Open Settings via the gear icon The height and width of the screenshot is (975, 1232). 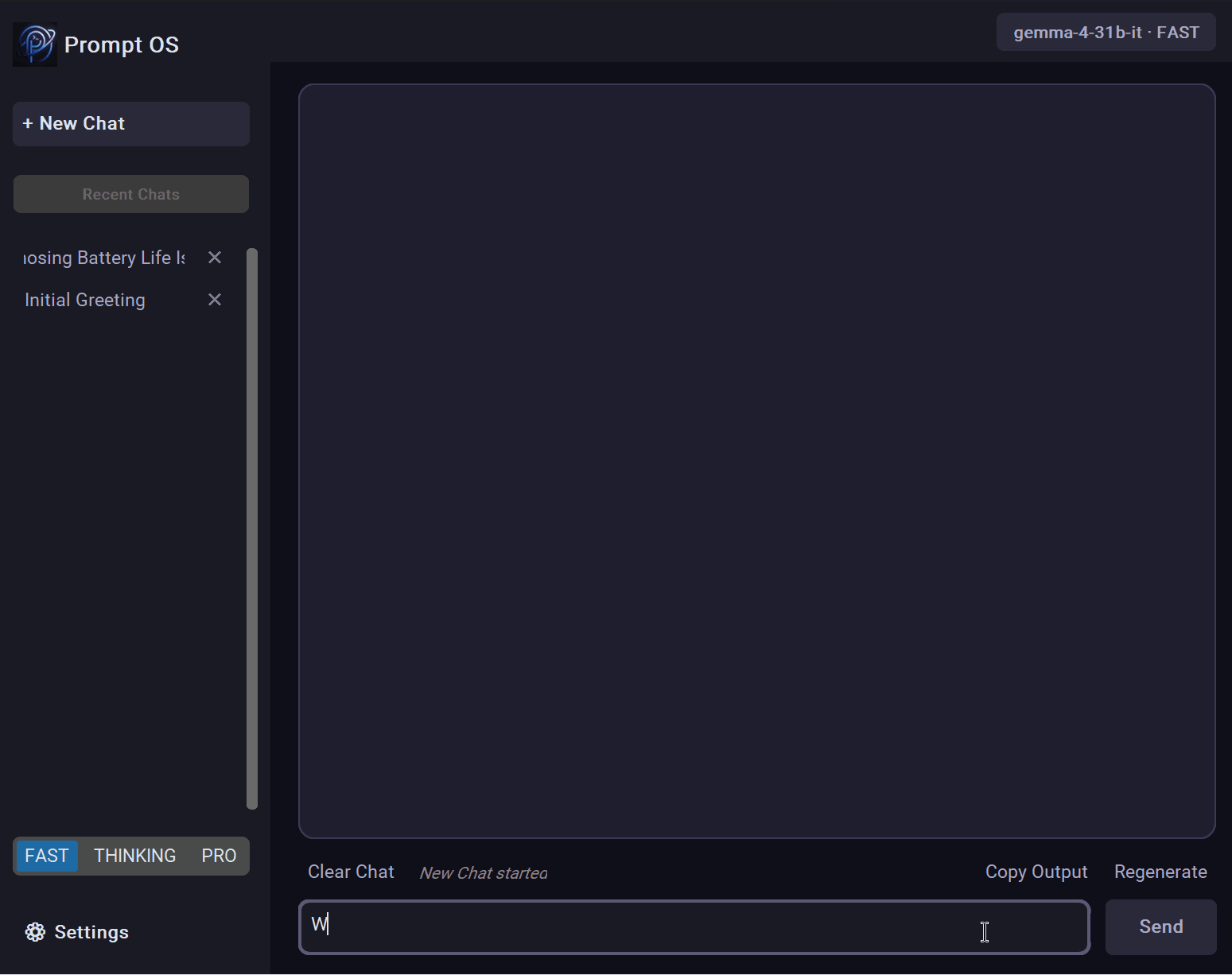tap(35, 931)
